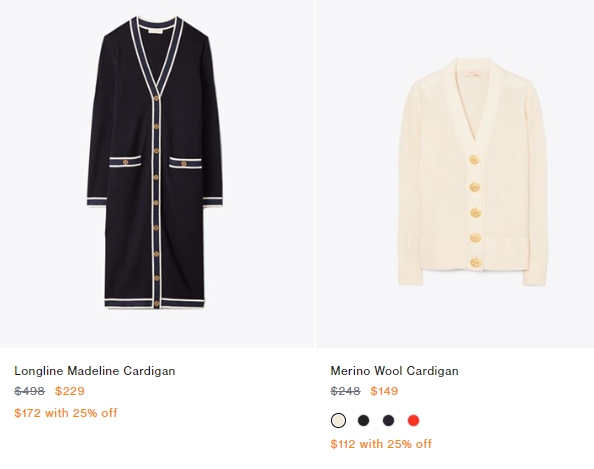Click the crossed-out $498 original price
594x469 pixels.
pyautogui.click(x=30, y=391)
